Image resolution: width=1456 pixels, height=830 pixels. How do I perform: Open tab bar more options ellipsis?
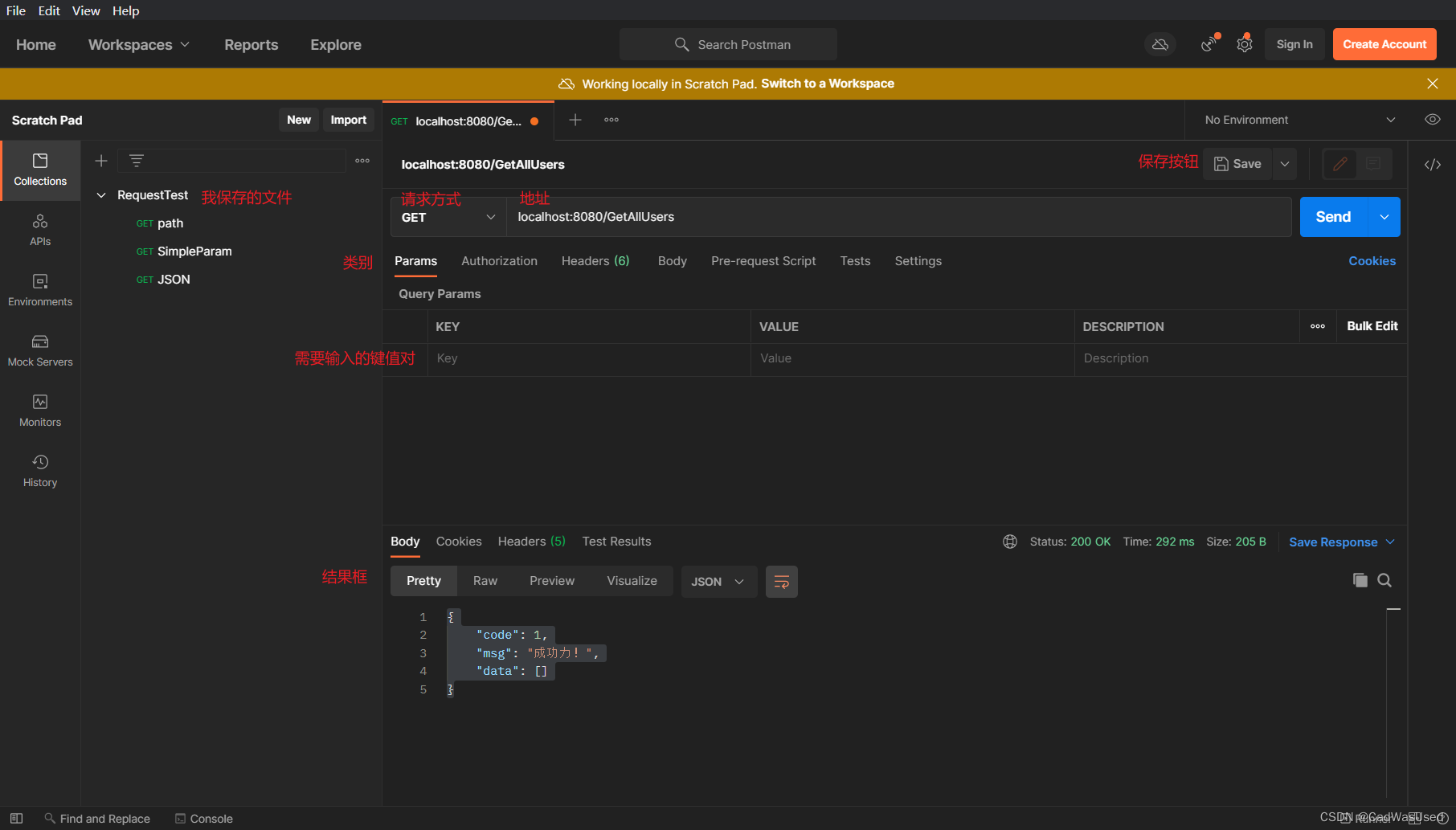click(x=611, y=120)
